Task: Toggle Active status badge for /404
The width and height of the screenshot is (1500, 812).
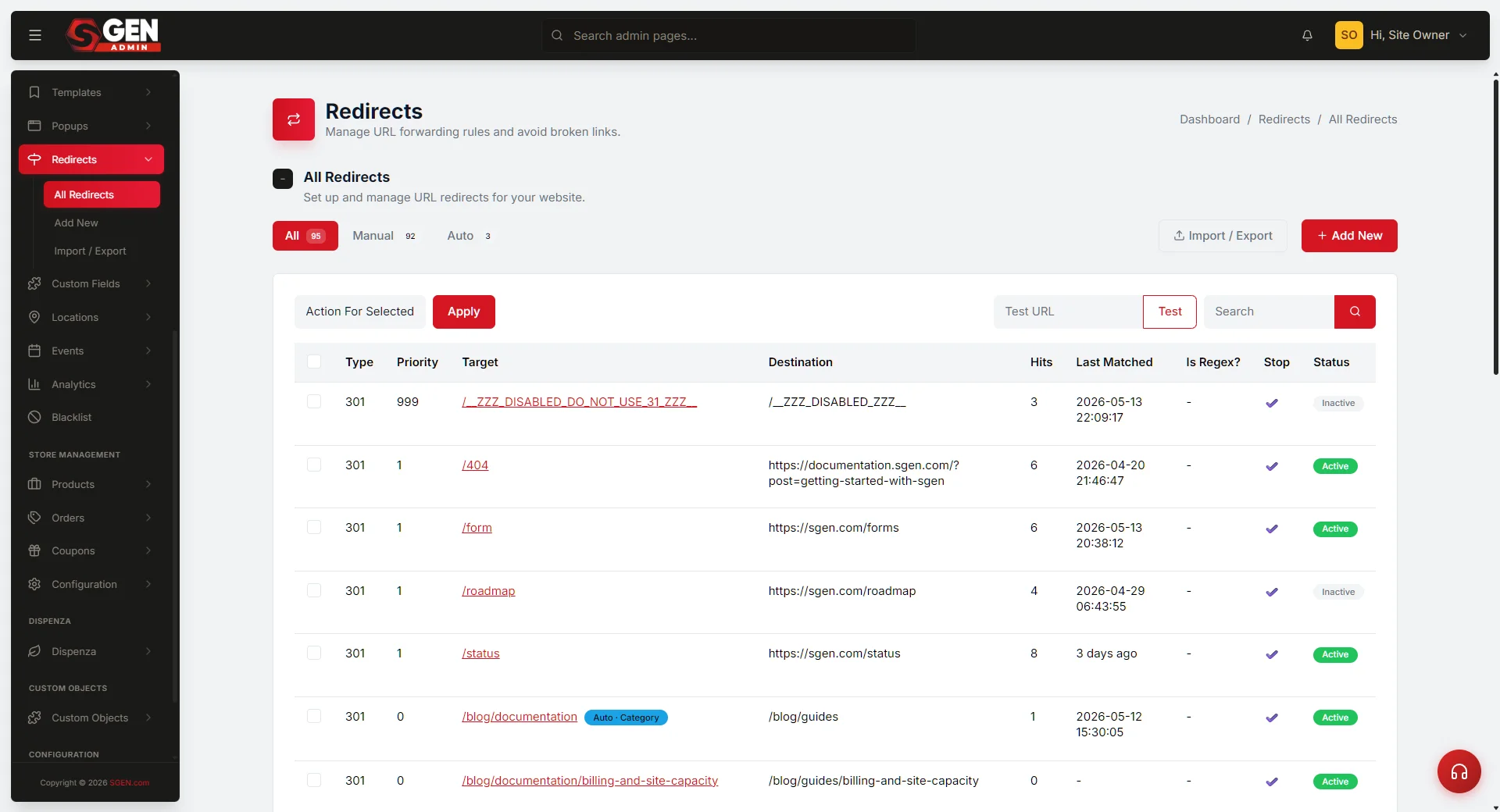Action: [1335, 466]
